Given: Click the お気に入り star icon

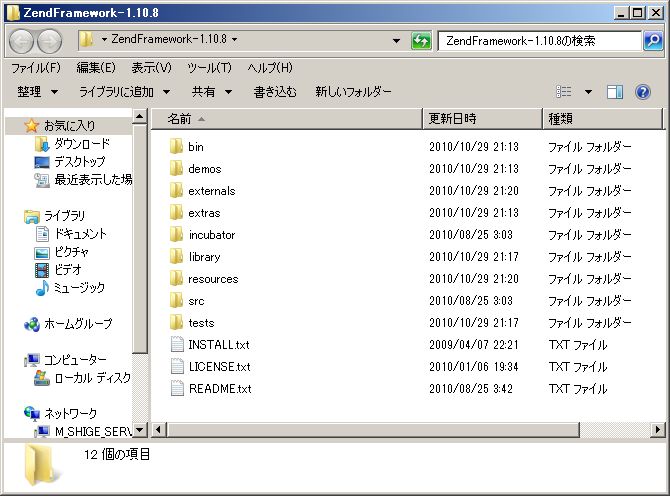Looking at the screenshot, I should 31,126.
